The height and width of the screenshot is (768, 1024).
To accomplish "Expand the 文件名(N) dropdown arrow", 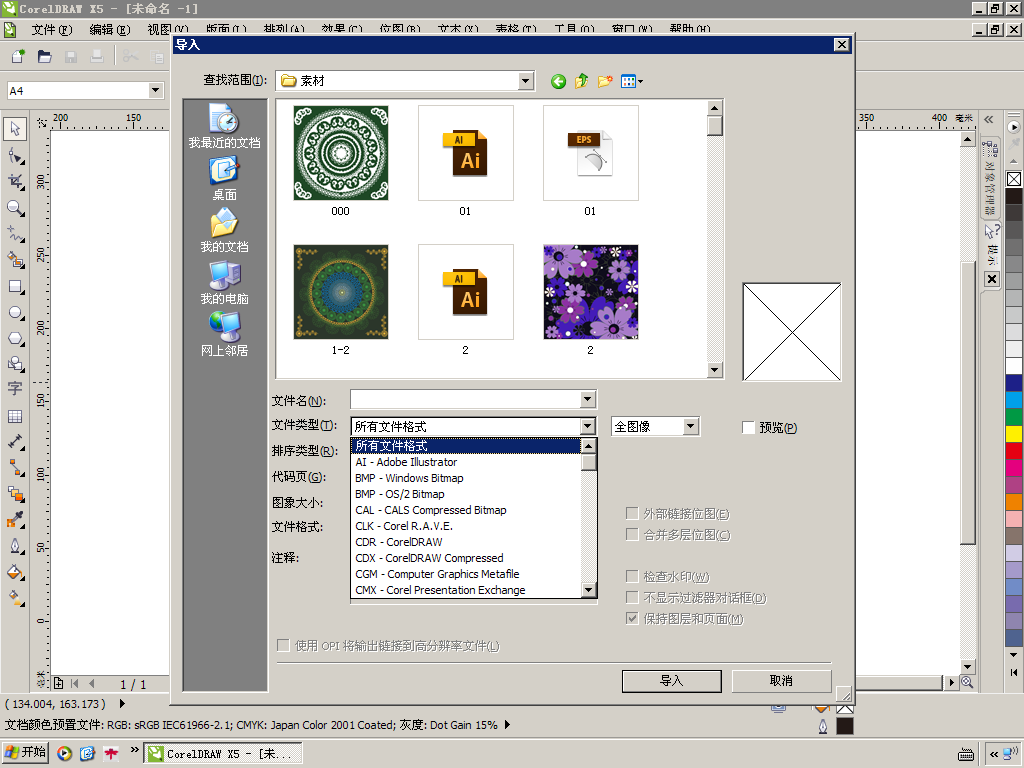I will coord(587,399).
